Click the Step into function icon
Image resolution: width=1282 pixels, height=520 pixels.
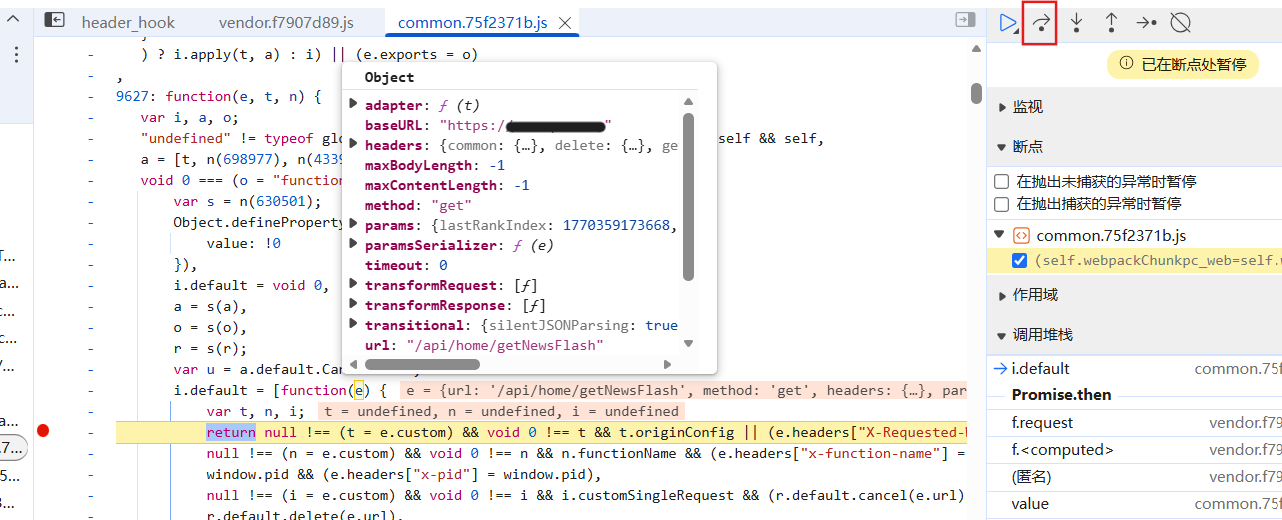(x=1076, y=23)
